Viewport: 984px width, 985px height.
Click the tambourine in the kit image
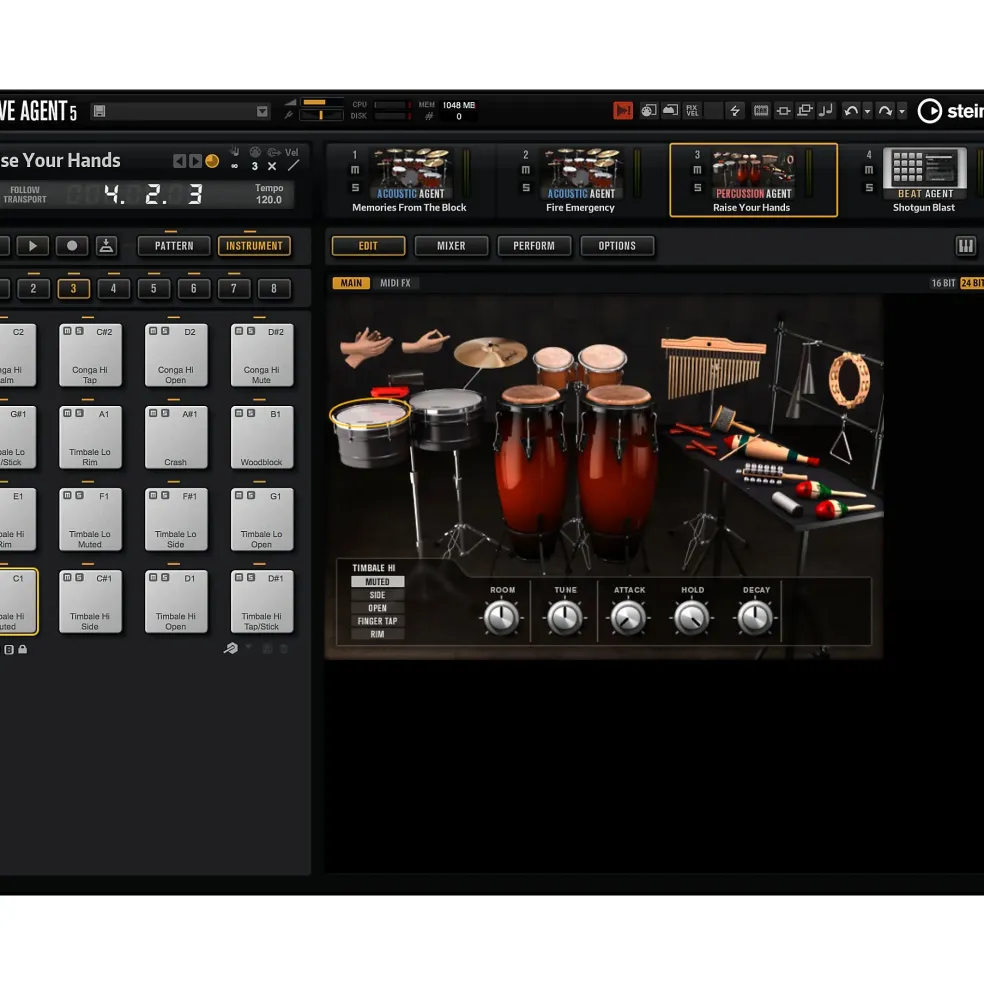point(850,379)
